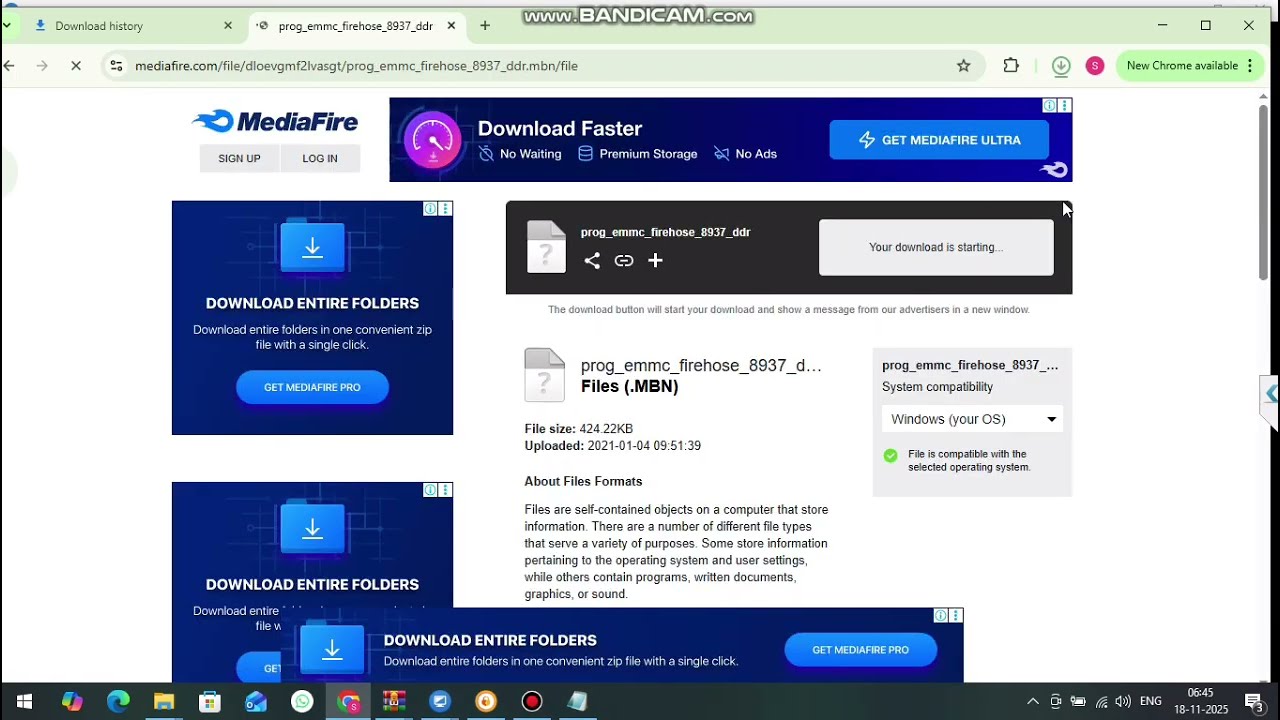1280x720 pixels.
Task: Open Outlook from taskbar
Action: [x=256, y=702]
